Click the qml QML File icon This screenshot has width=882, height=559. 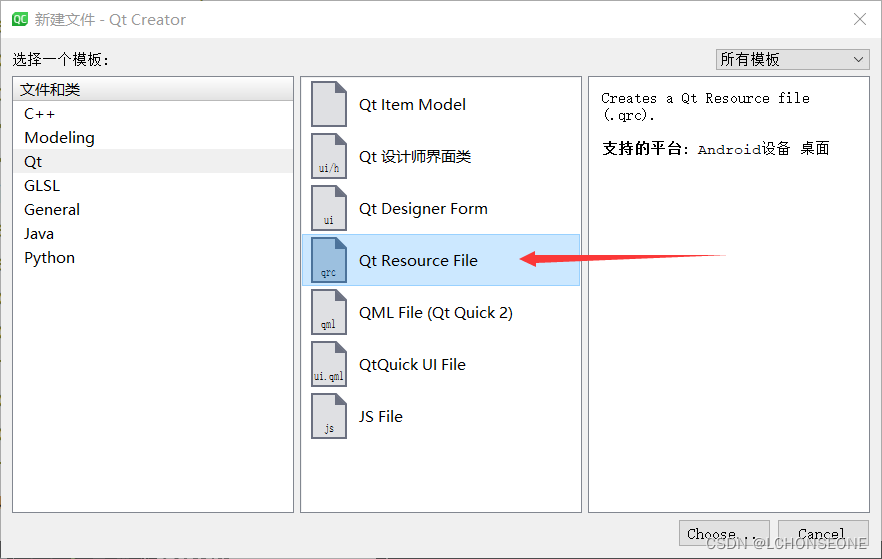point(329,312)
